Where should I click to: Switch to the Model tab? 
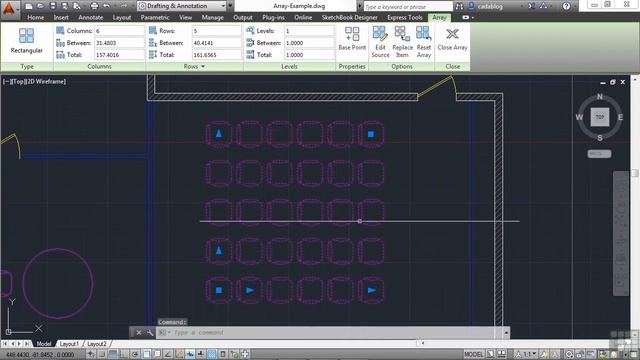(44, 344)
